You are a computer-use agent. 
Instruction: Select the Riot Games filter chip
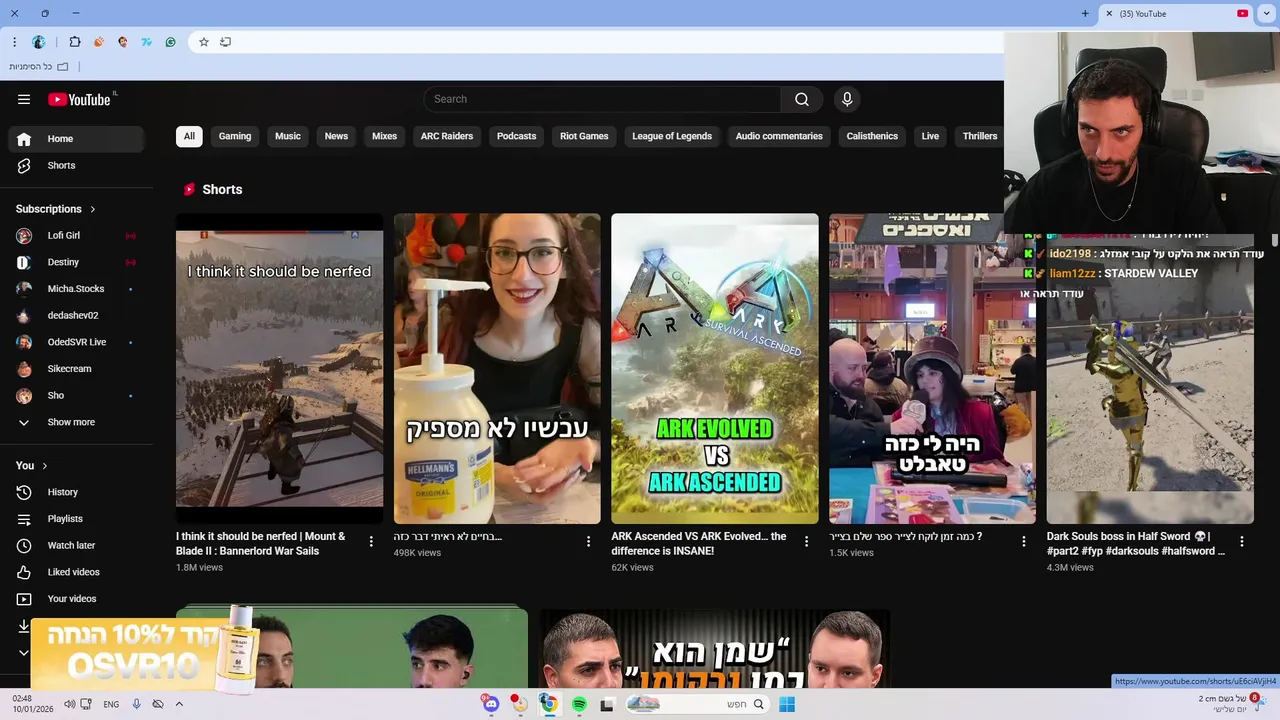pos(584,136)
